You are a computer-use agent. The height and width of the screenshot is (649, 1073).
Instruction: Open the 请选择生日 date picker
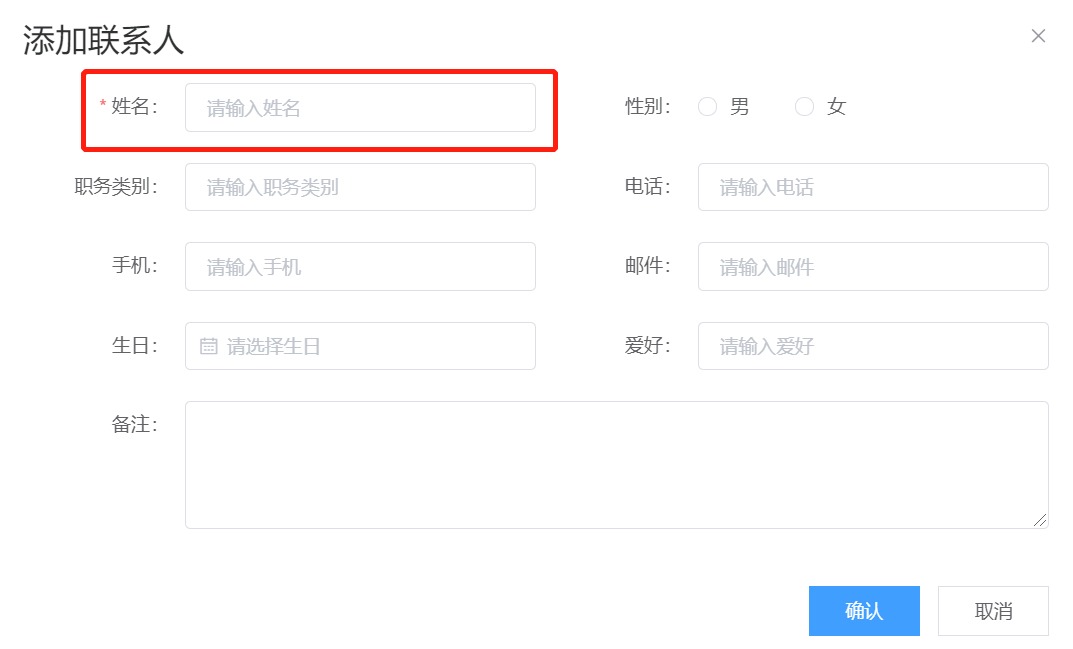tap(370, 346)
